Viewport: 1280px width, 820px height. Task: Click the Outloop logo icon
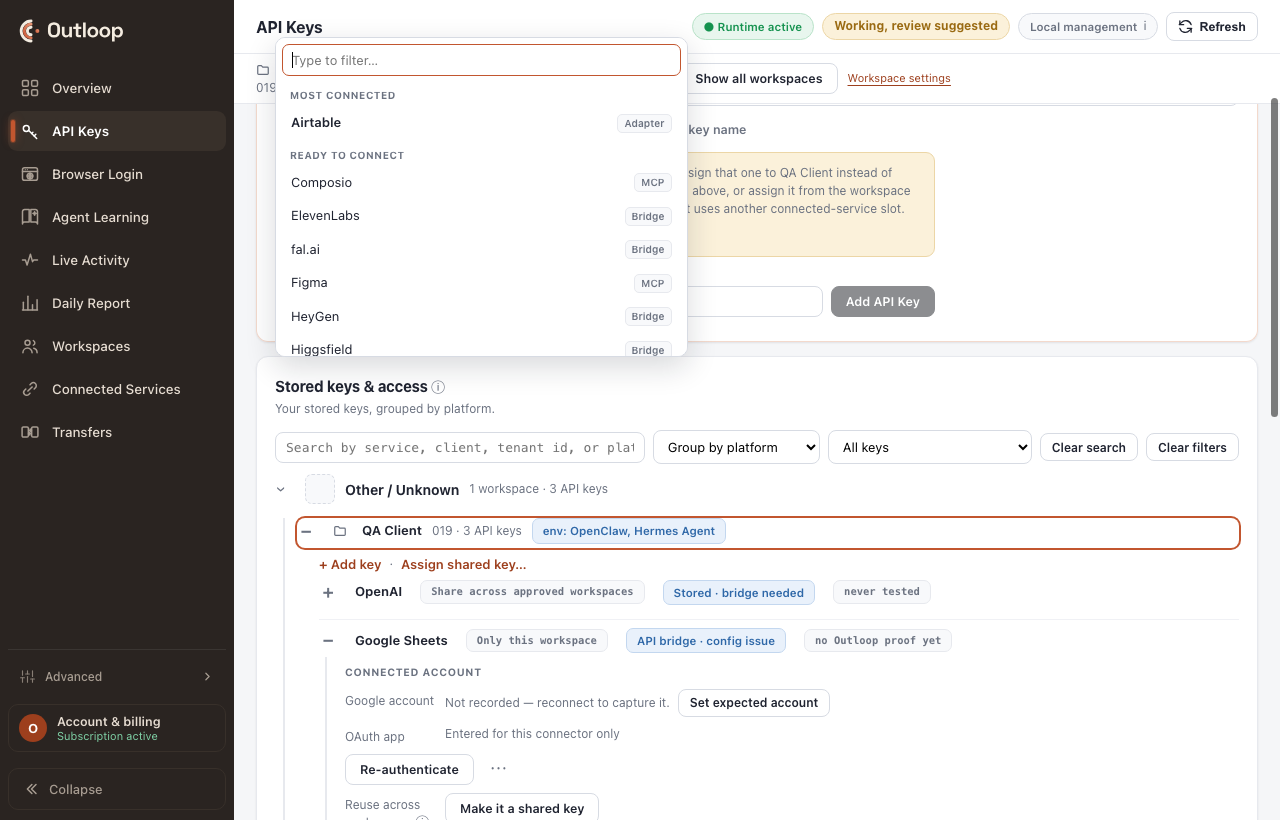point(30,31)
